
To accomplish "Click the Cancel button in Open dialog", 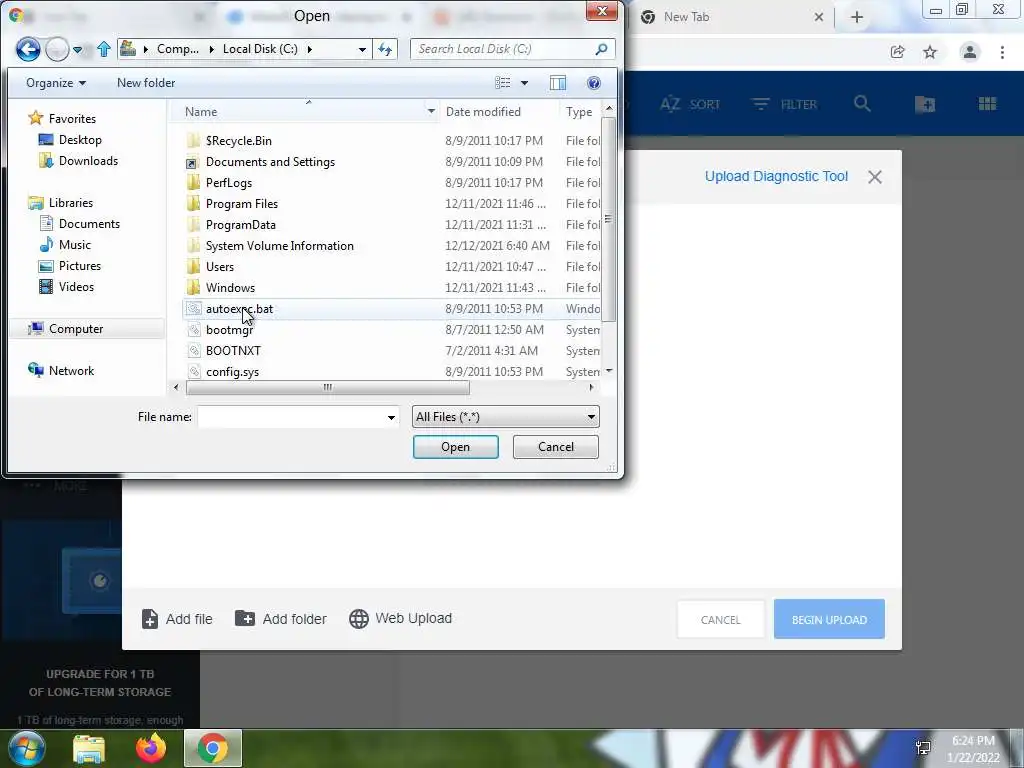I will 556,447.
